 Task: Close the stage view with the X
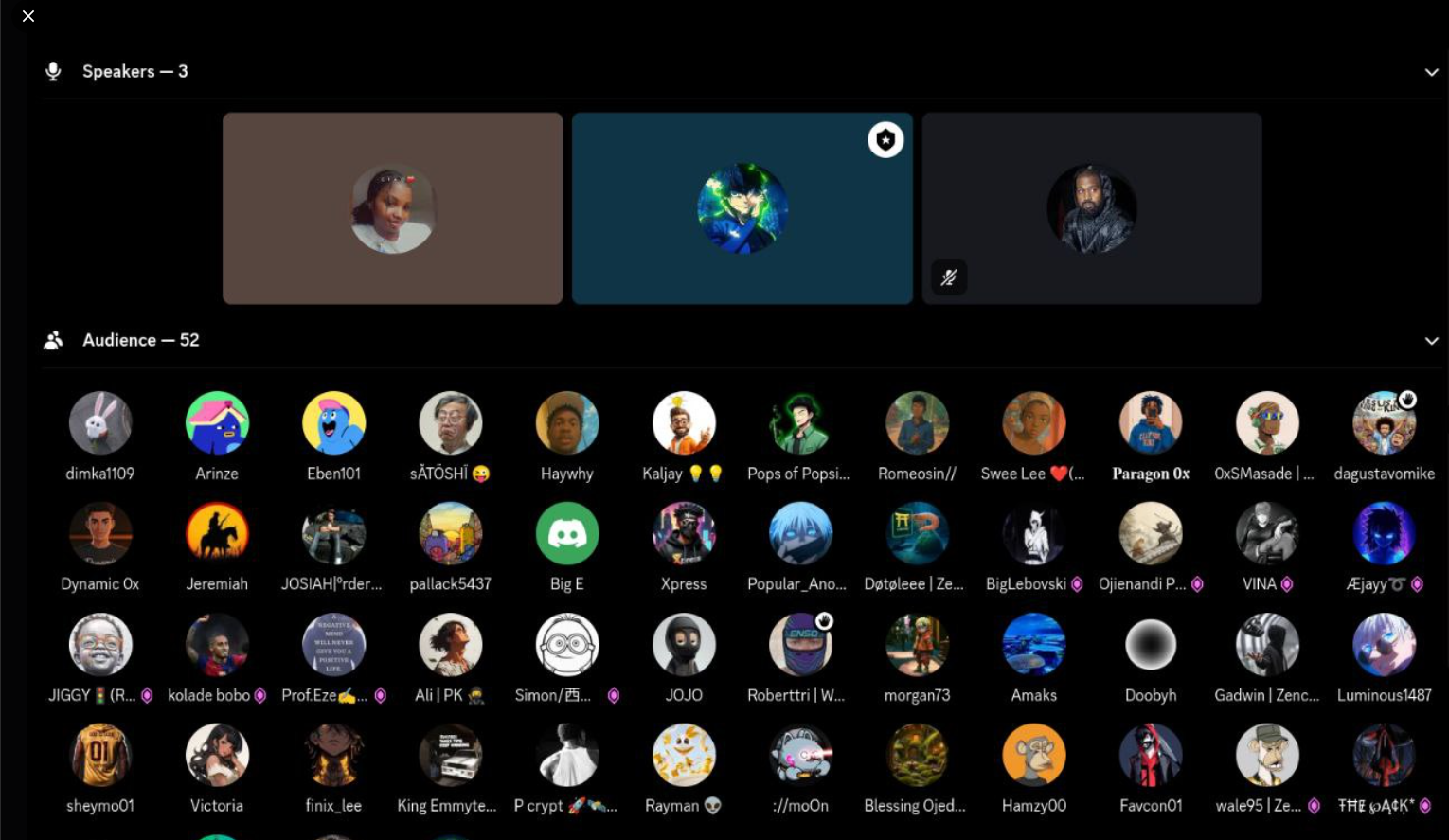pos(28,16)
